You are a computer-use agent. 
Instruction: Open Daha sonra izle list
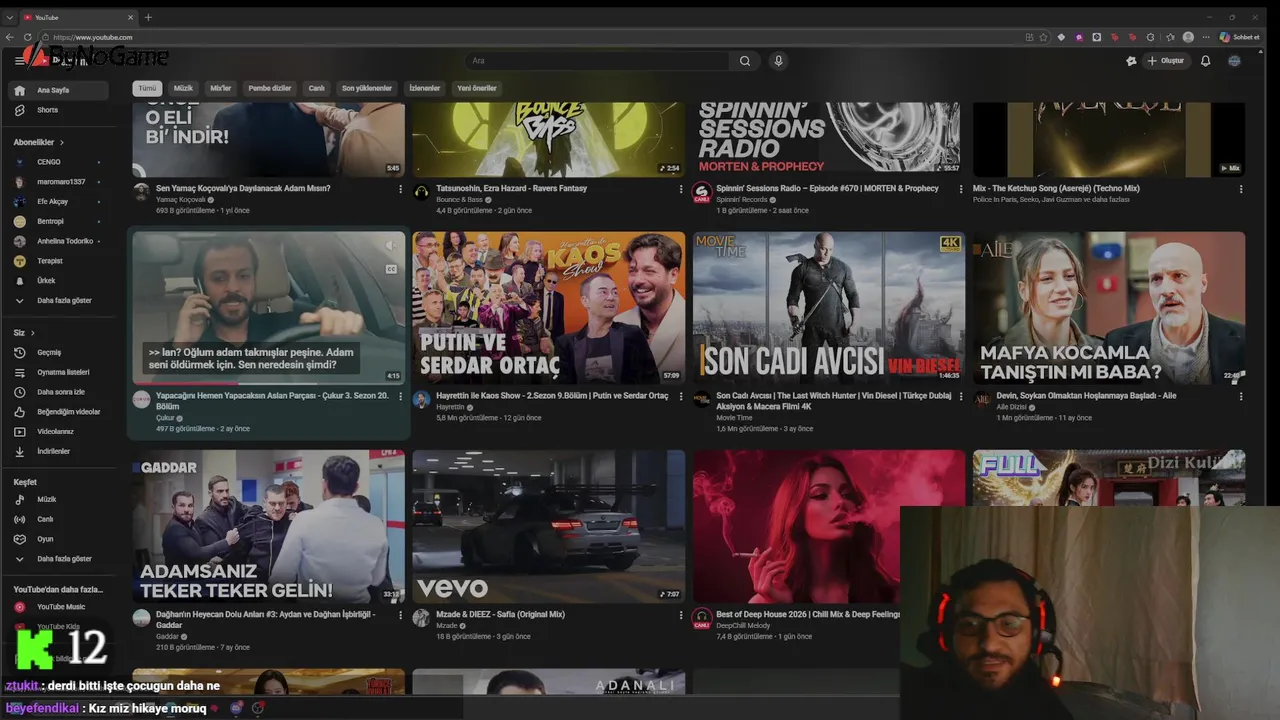59,392
